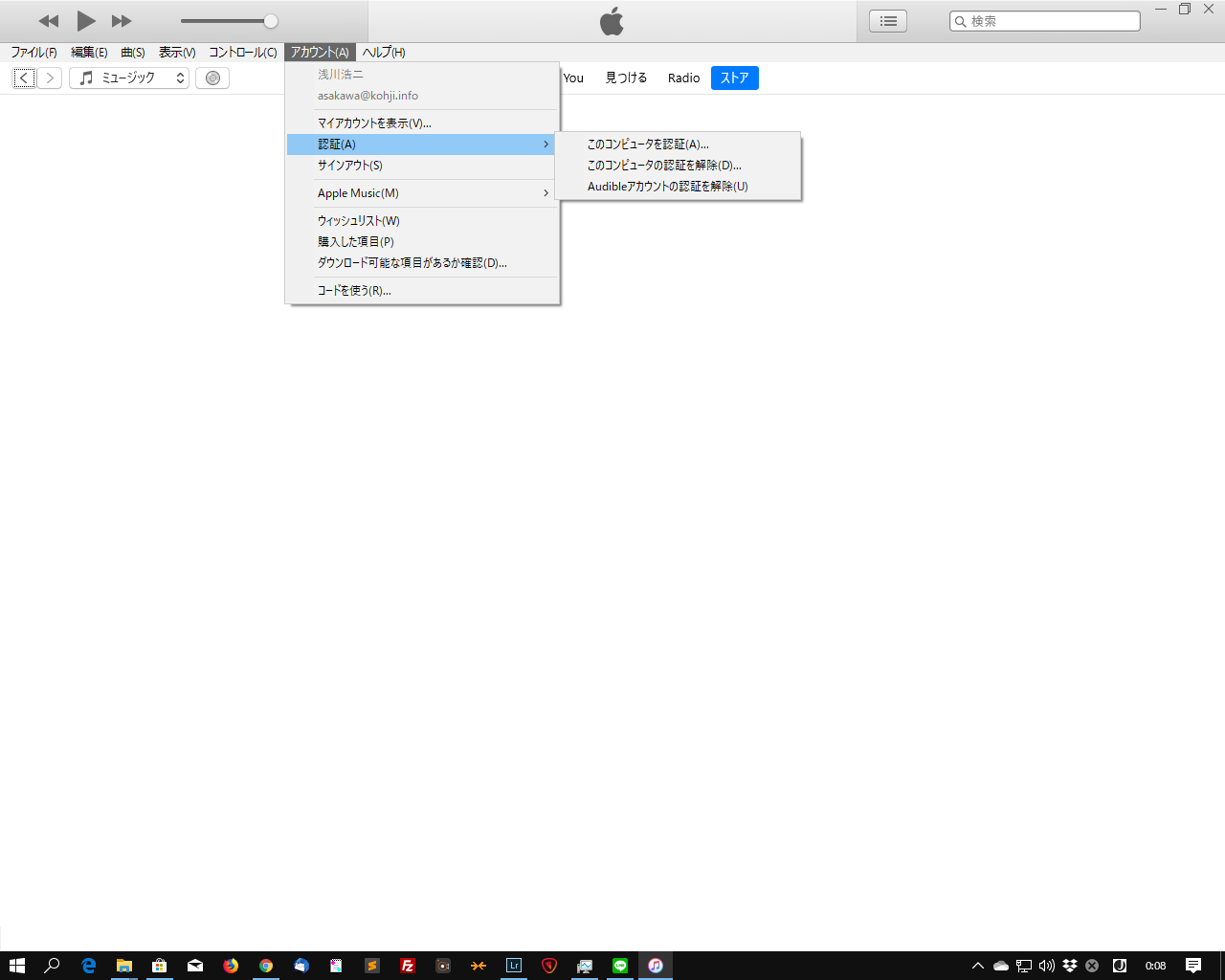This screenshot has height=980, width=1225.
Task: Open Windows search from the taskbar
Action: [x=53, y=966]
